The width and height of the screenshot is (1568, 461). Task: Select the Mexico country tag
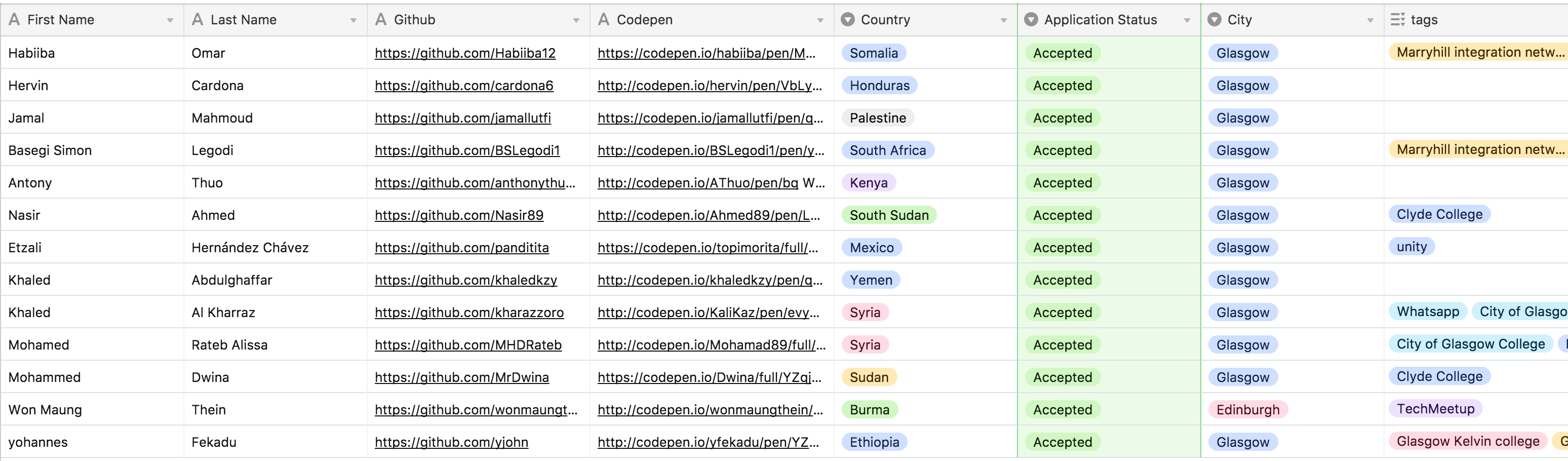coord(872,247)
